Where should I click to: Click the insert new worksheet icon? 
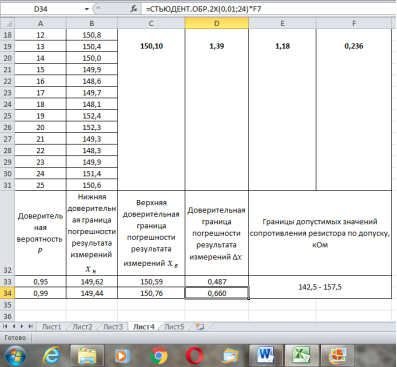point(200,327)
